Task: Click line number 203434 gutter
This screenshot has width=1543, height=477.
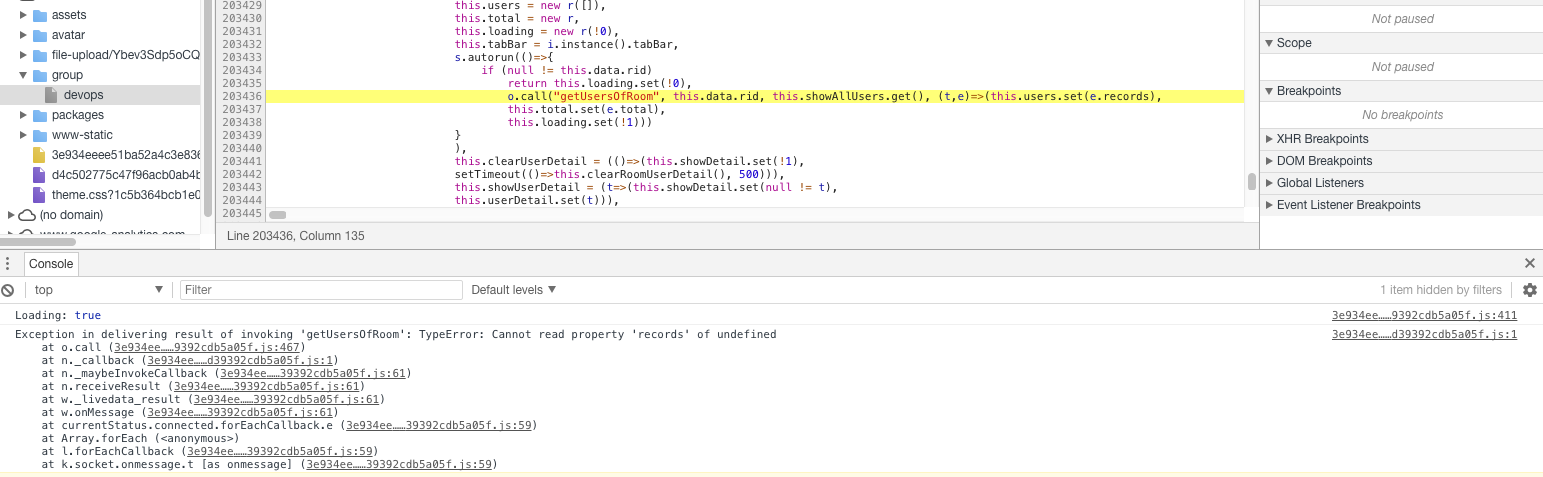Action: pos(241,70)
